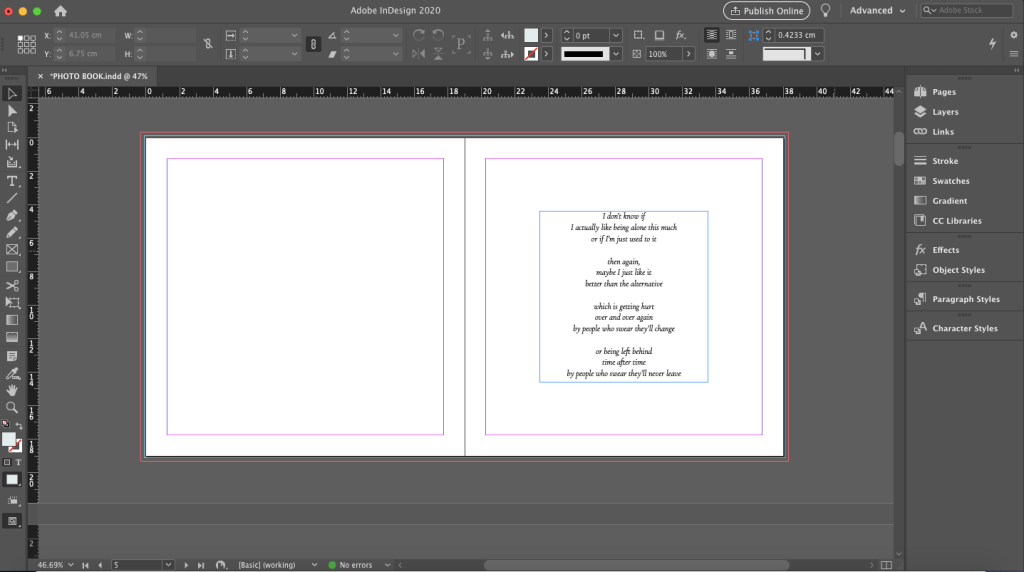
Task: Click the fill color swatch in control bar
Action: [531, 35]
